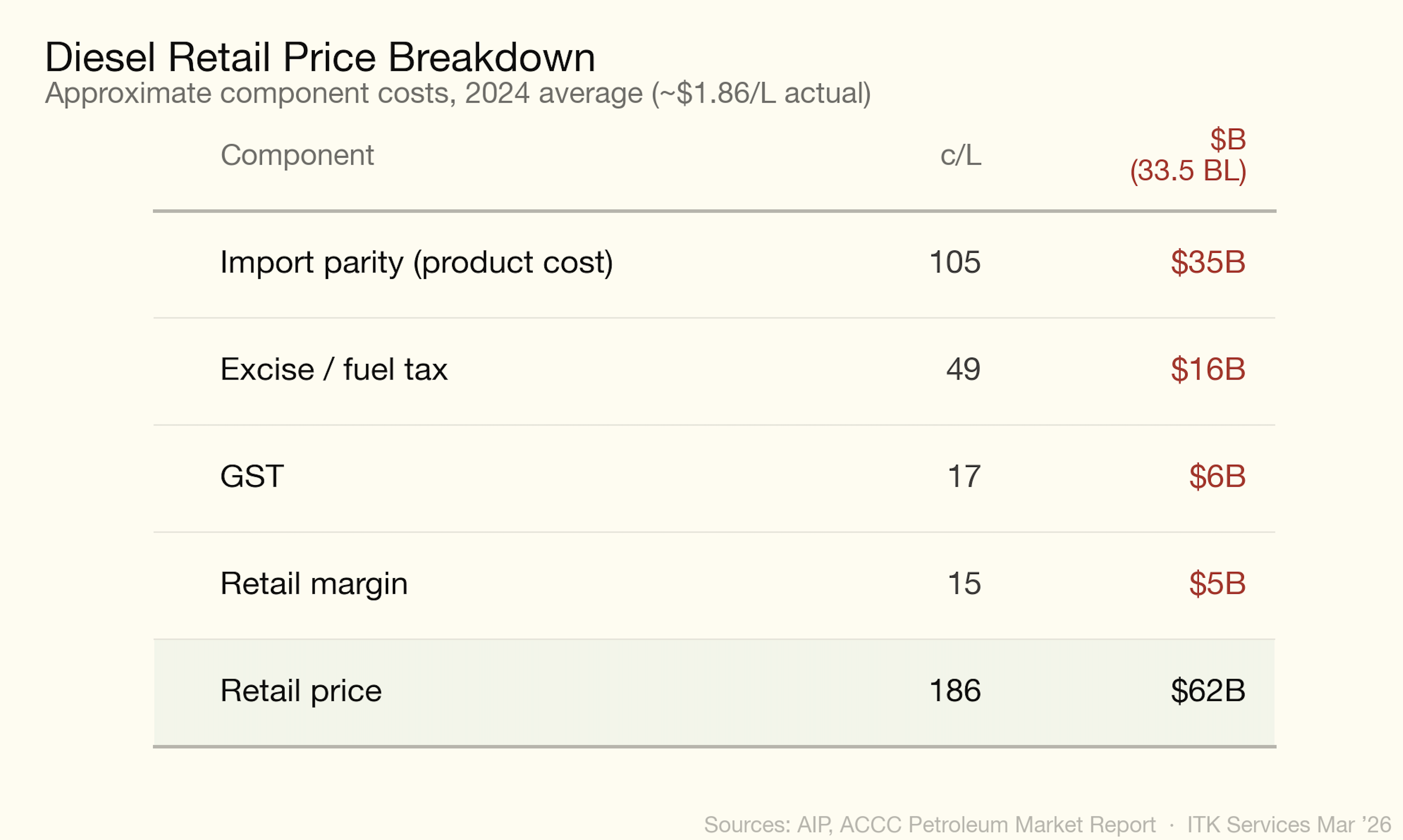
Task: Click the $62B retail price total
Action: (x=1208, y=691)
